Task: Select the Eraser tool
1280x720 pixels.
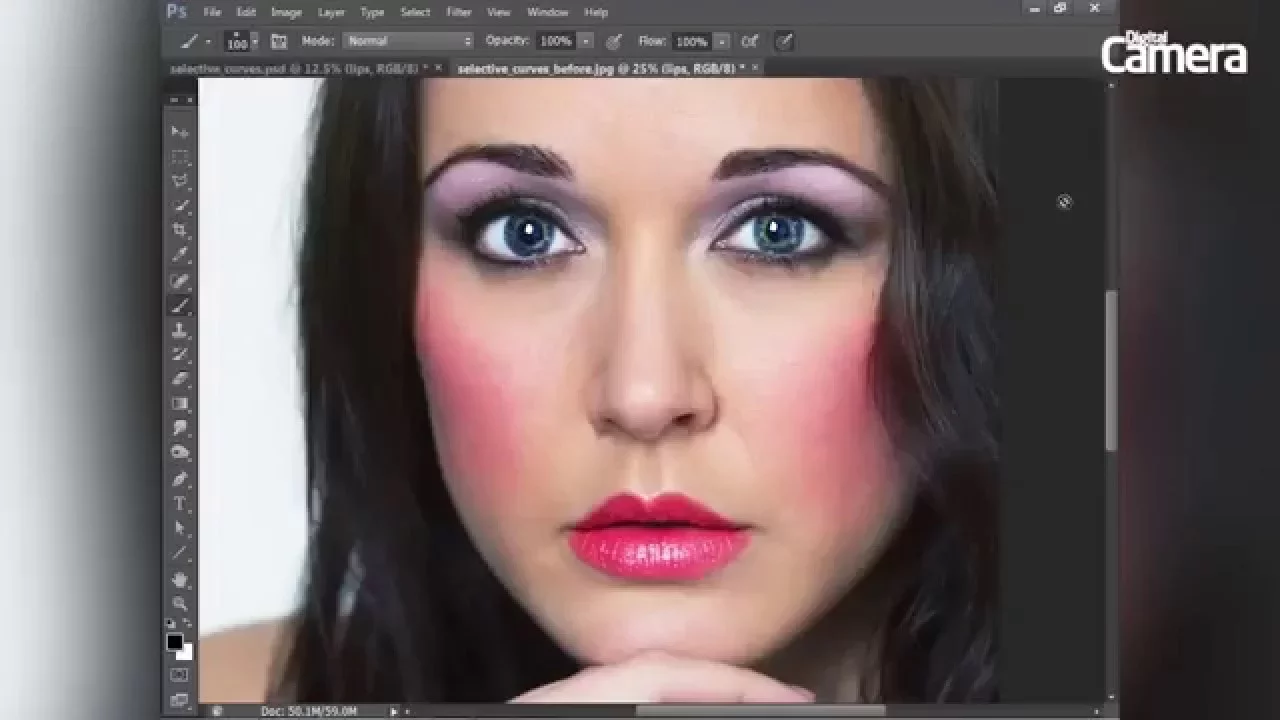Action: pyautogui.click(x=180, y=379)
